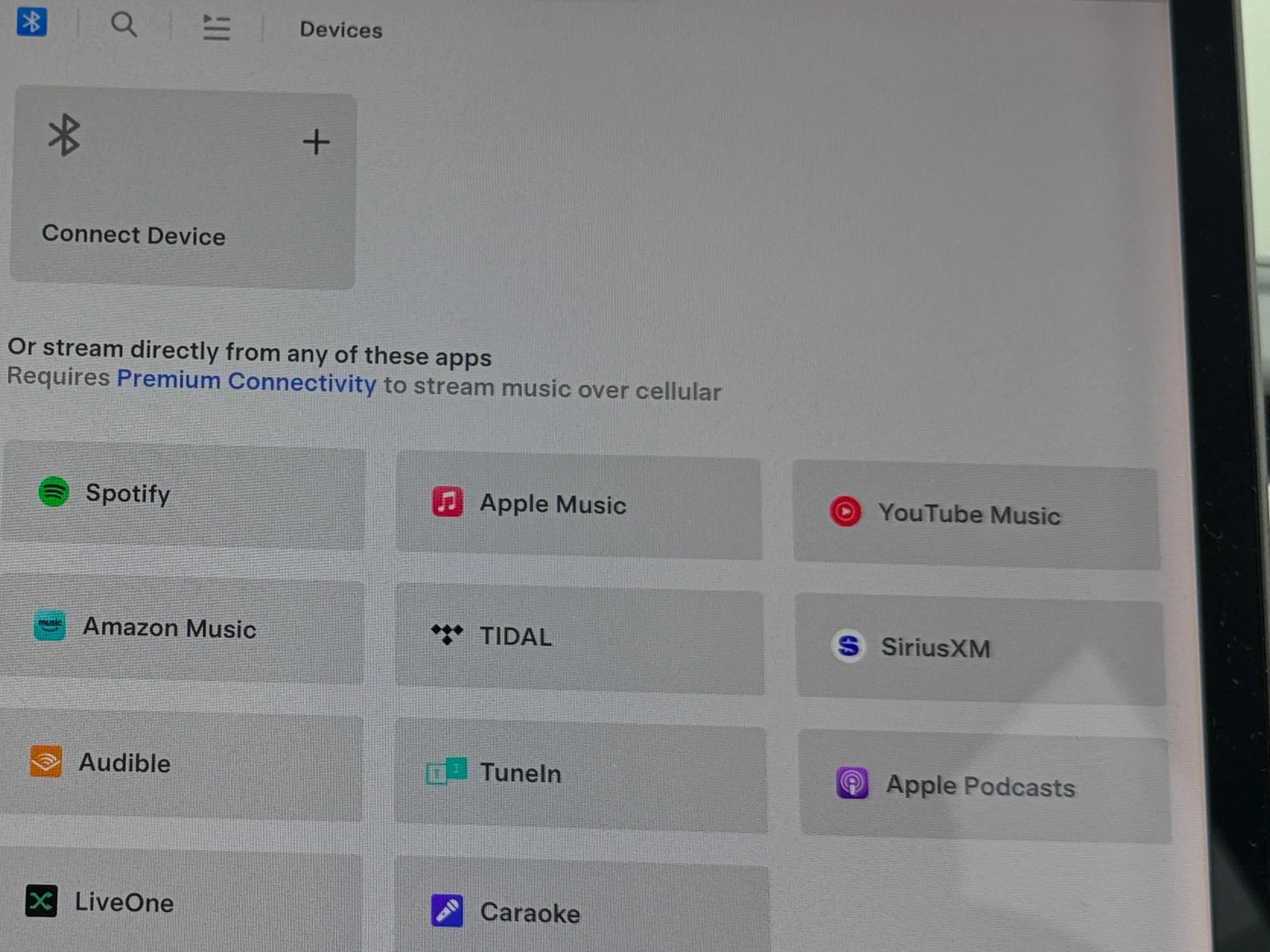Tap the plus icon on Connect Device card
This screenshot has width=1270, height=952.
(x=316, y=142)
